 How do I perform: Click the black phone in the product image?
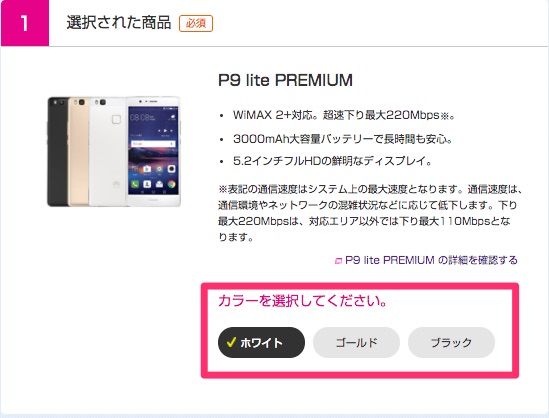click(x=57, y=152)
